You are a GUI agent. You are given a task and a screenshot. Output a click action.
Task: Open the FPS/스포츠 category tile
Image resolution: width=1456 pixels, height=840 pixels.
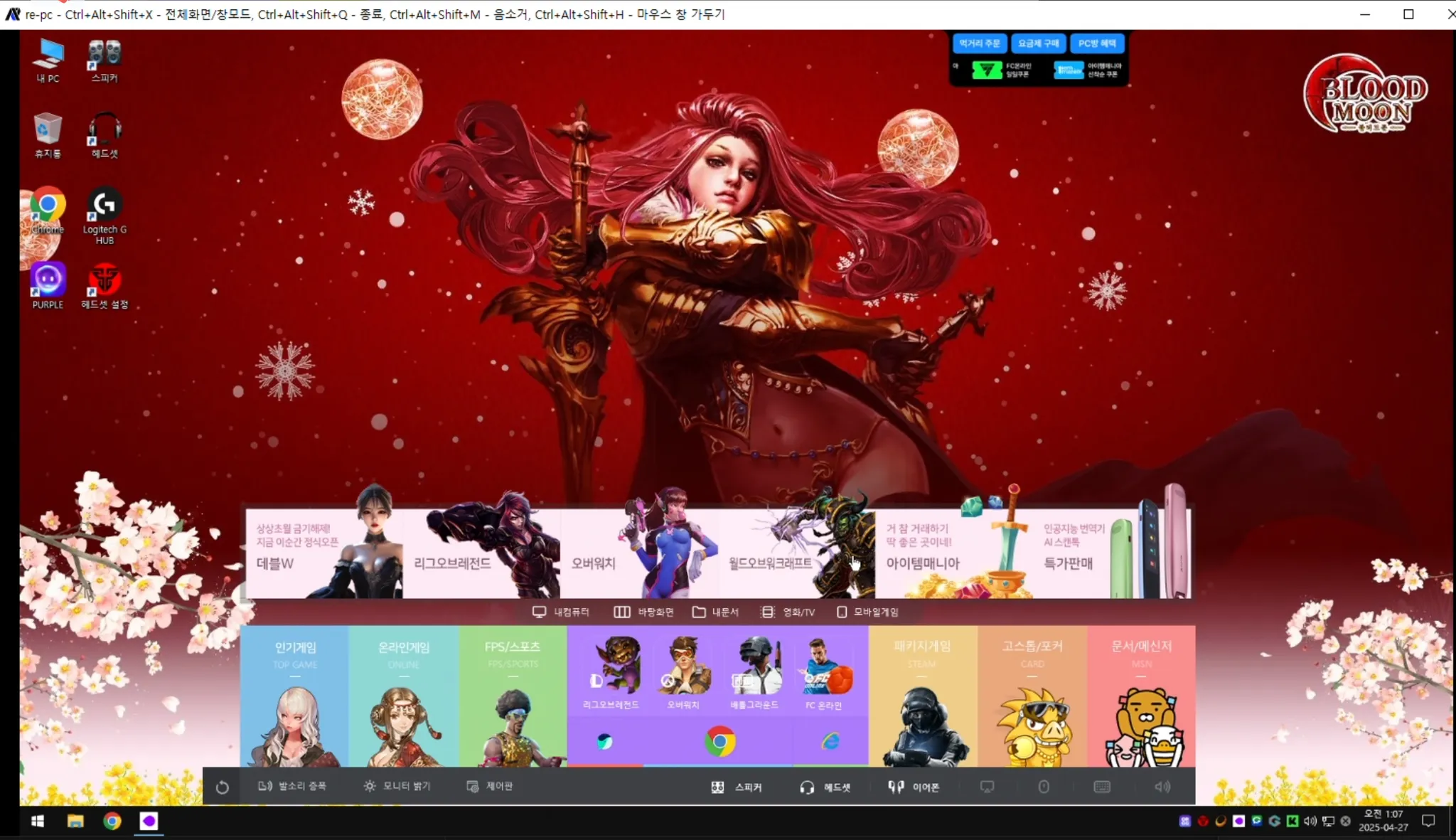tap(513, 696)
